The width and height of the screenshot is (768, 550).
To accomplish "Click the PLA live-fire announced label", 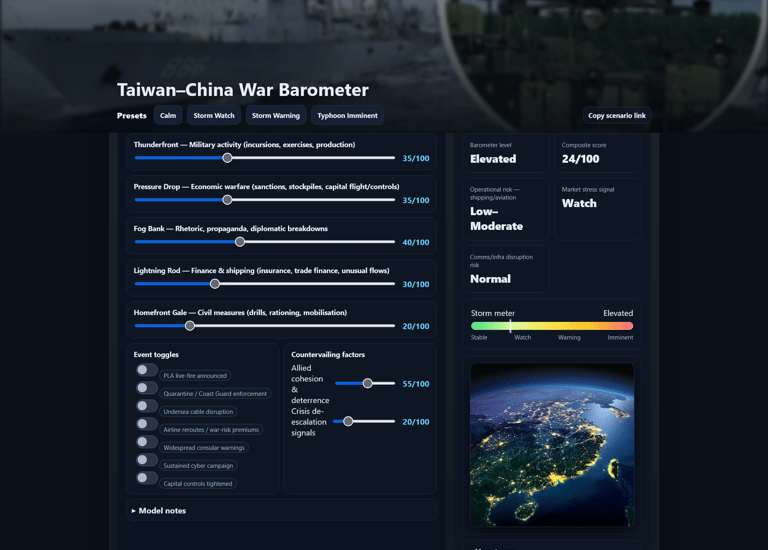I will click(195, 376).
